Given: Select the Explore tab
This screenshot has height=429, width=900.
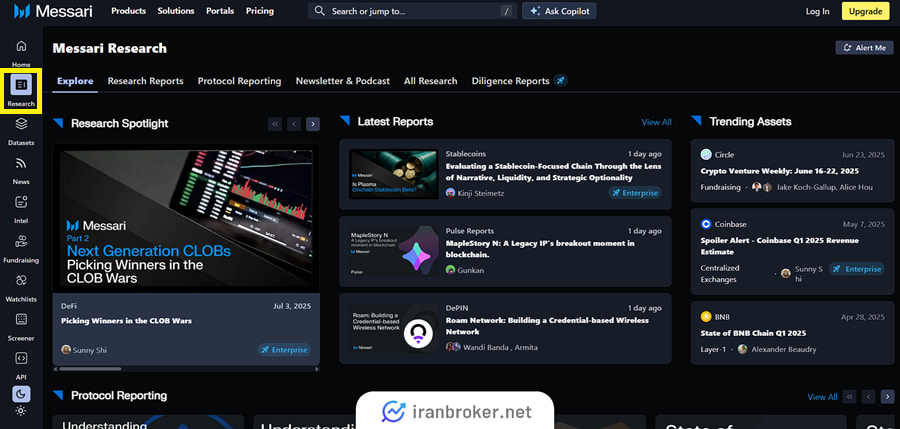Looking at the screenshot, I should click(x=75, y=81).
